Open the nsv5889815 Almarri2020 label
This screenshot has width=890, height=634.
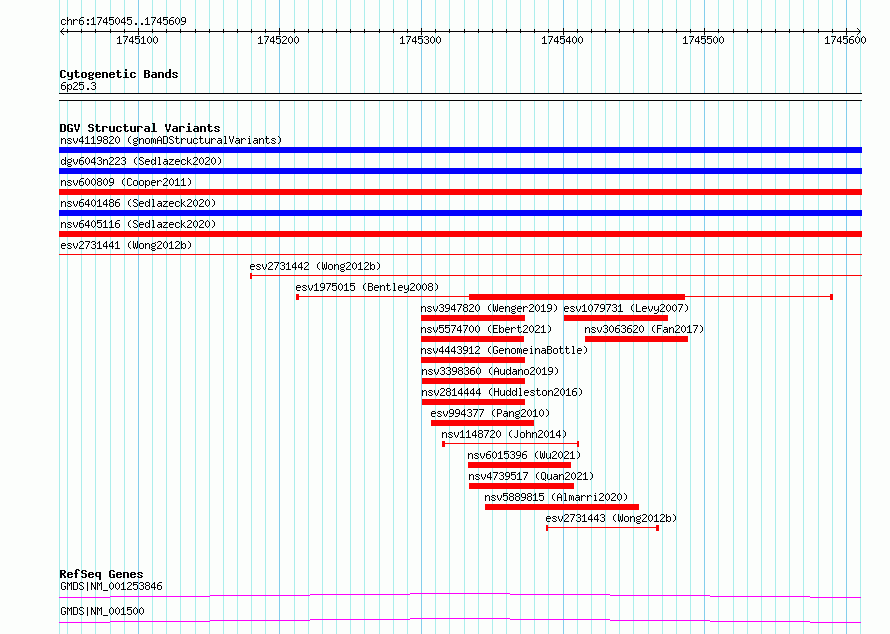(x=556, y=497)
